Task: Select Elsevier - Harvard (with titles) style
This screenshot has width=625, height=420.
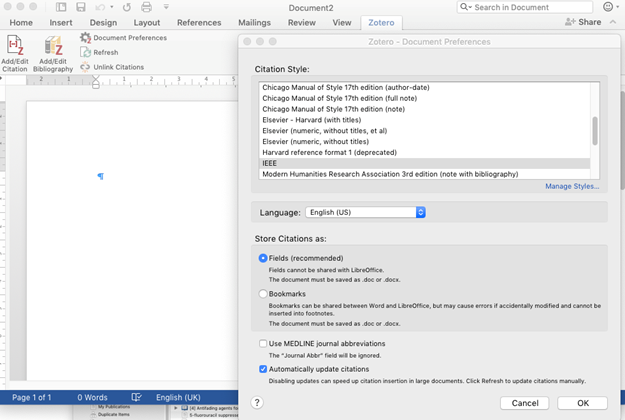Action: (424, 120)
